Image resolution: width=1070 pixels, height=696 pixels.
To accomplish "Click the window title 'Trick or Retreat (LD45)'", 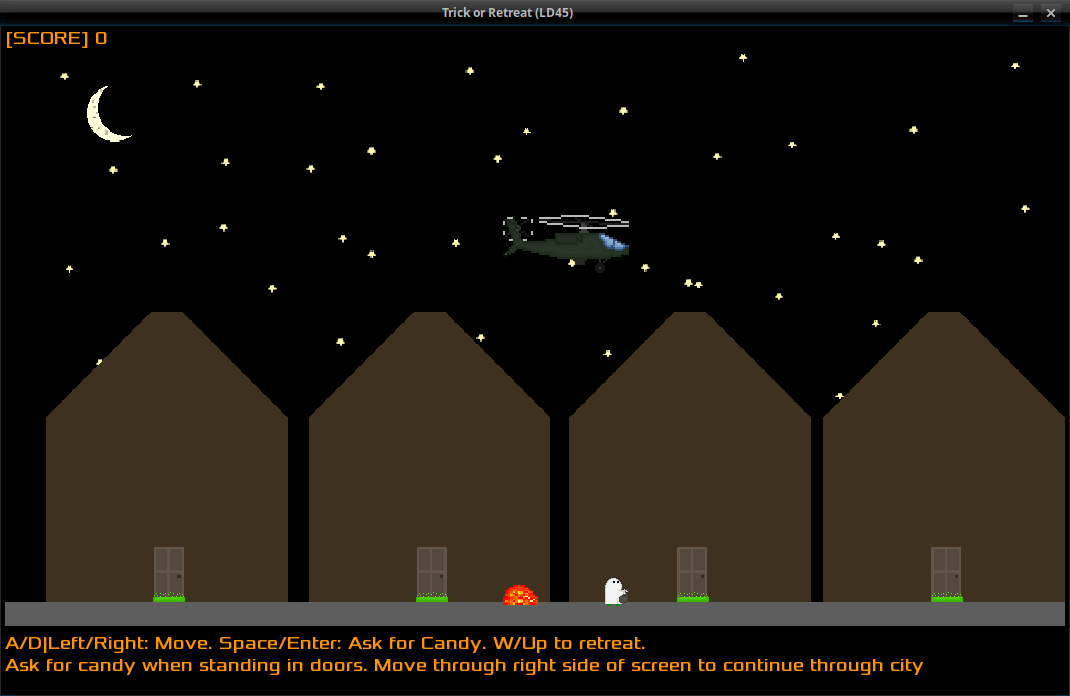I will pos(507,12).
